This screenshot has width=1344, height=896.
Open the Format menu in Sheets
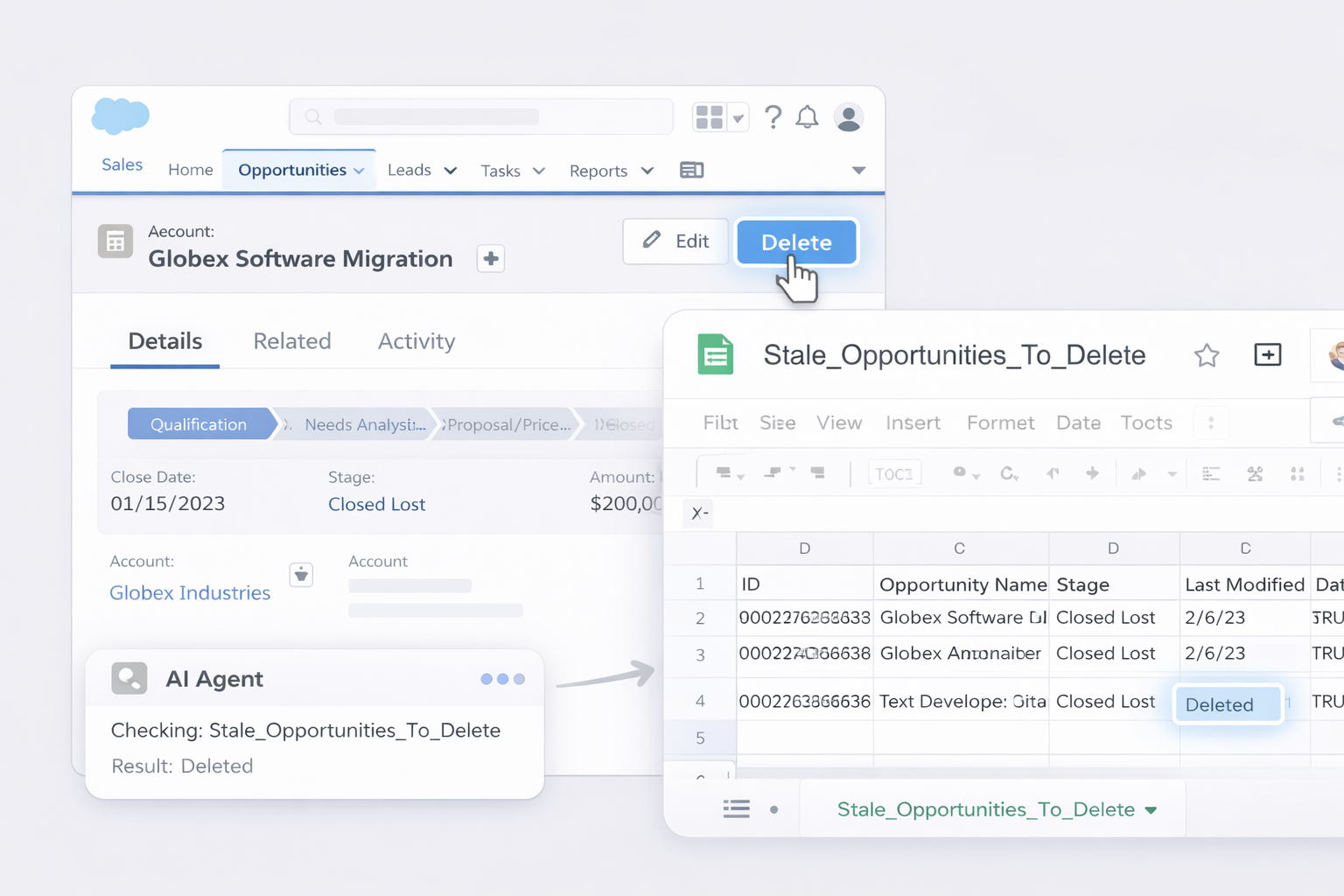1000,423
